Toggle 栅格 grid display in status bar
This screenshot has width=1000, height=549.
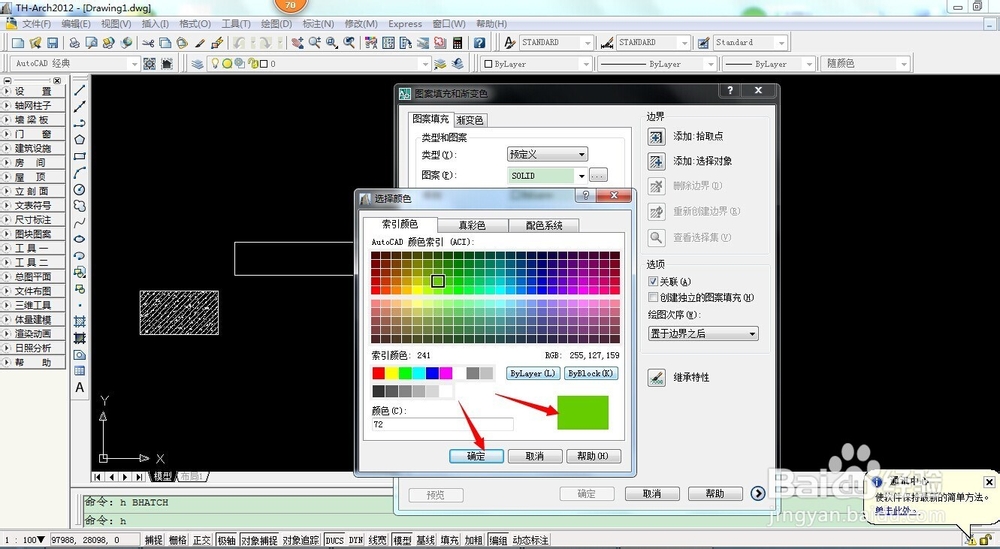pos(178,540)
